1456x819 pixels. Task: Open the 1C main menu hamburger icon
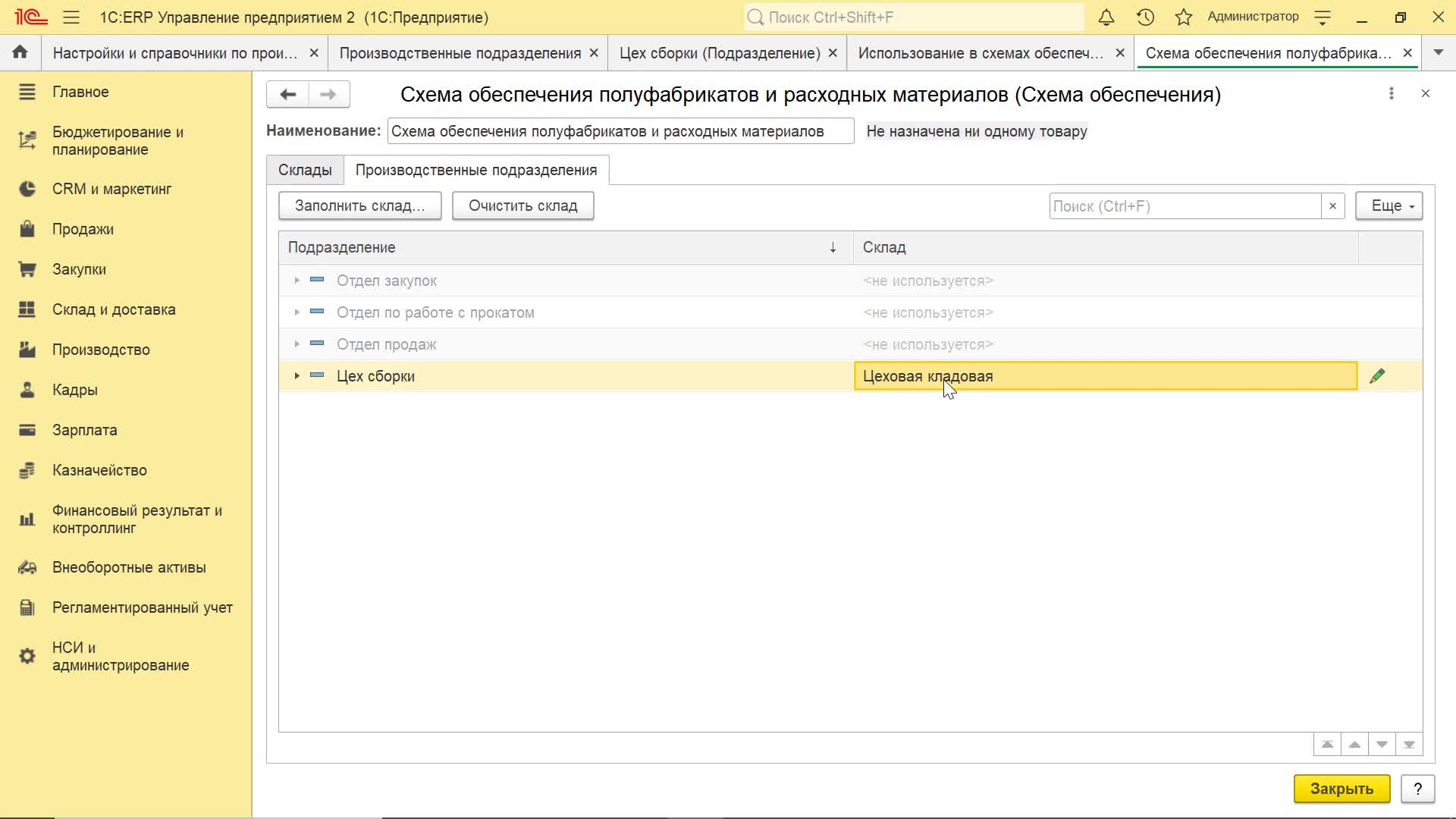(x=71, y=17)
